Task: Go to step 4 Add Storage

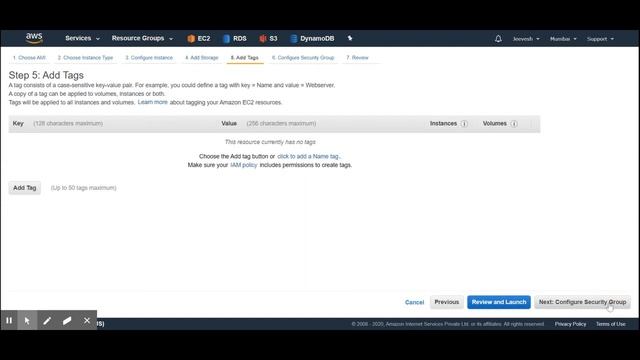Action: click(202, 58)
